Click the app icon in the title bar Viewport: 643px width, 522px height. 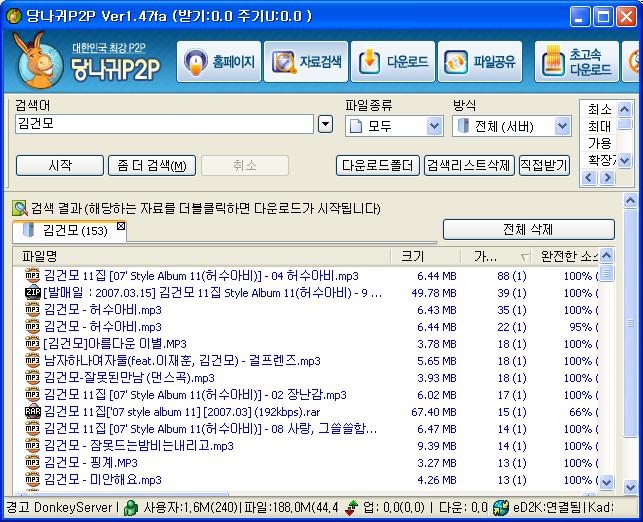pos(14,16)
